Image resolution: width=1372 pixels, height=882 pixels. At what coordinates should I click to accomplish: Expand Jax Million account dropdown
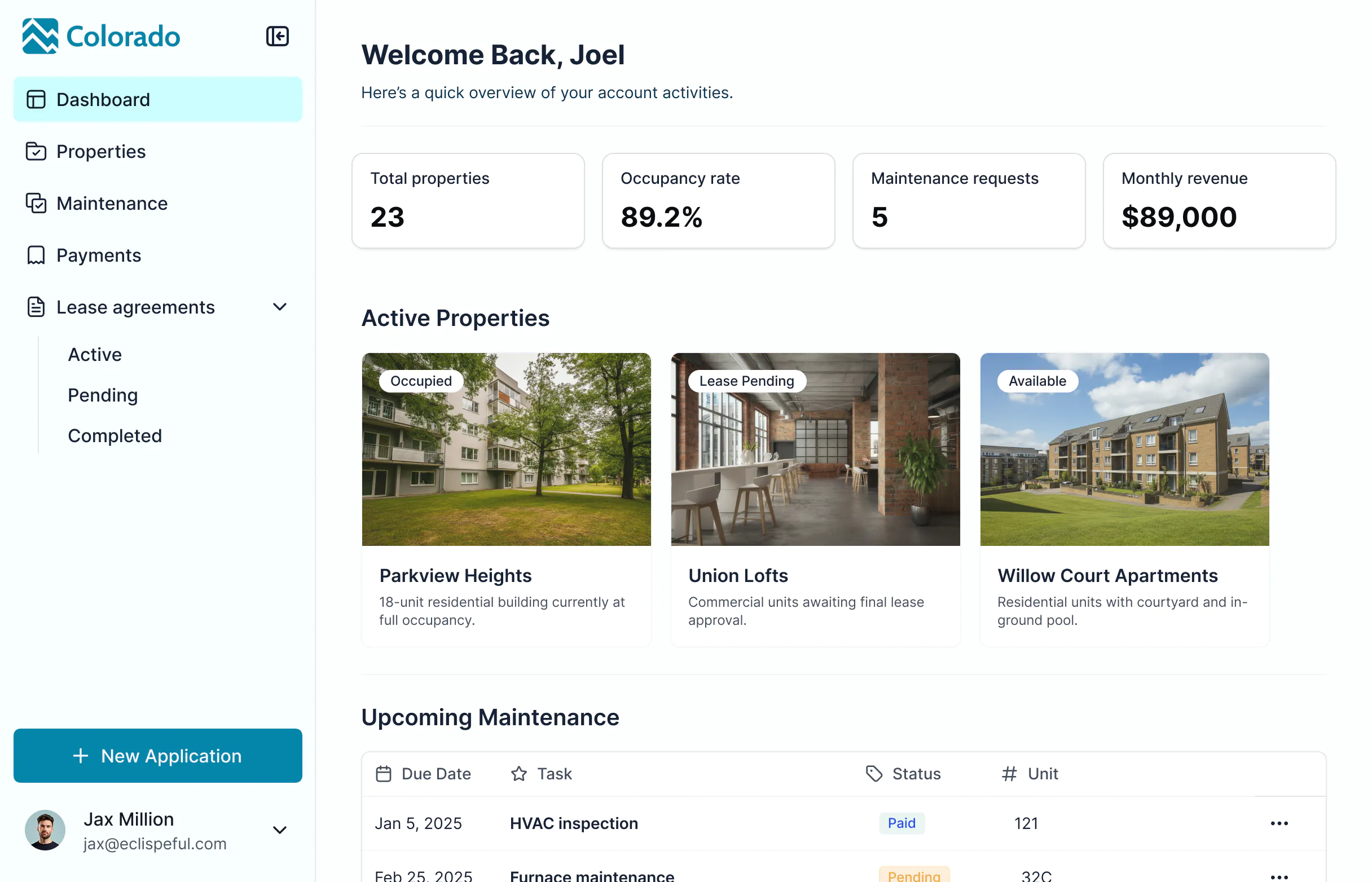280,830
